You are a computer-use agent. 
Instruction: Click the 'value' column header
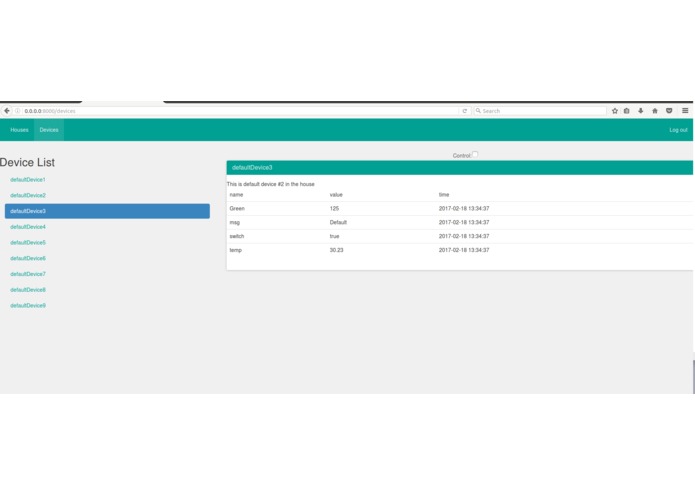(336, 194)
